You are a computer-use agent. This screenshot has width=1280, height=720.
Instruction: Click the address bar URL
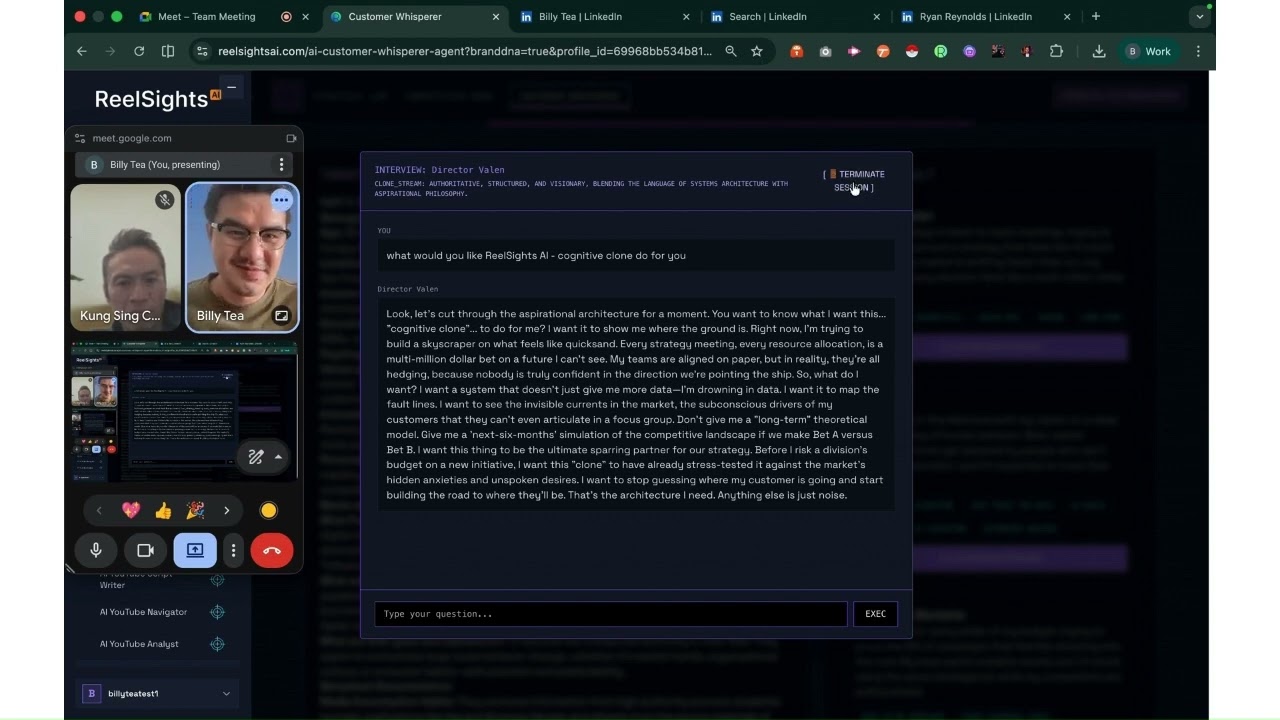click(x=465, y=51)
